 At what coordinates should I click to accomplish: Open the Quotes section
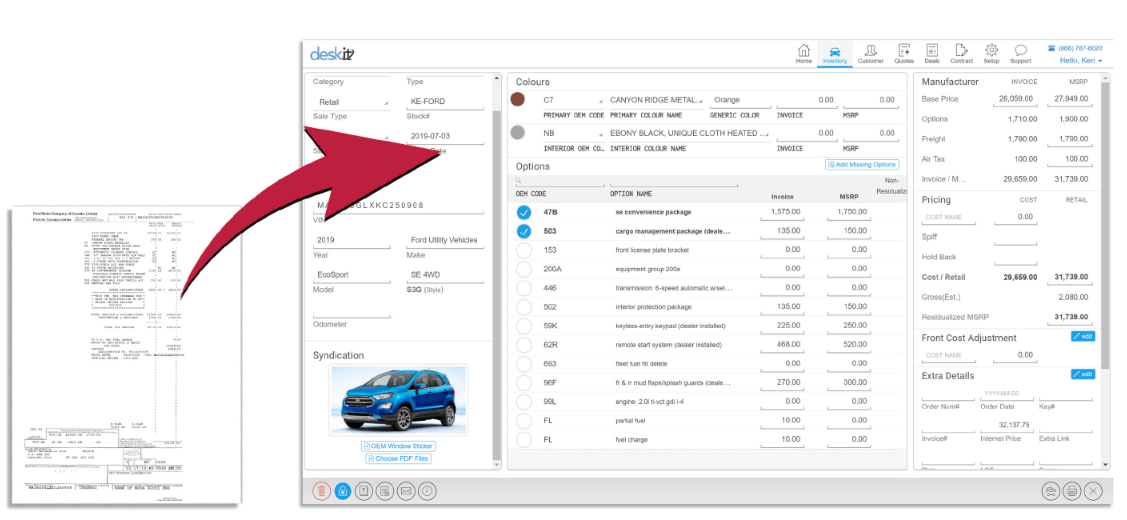coord(904,54)
